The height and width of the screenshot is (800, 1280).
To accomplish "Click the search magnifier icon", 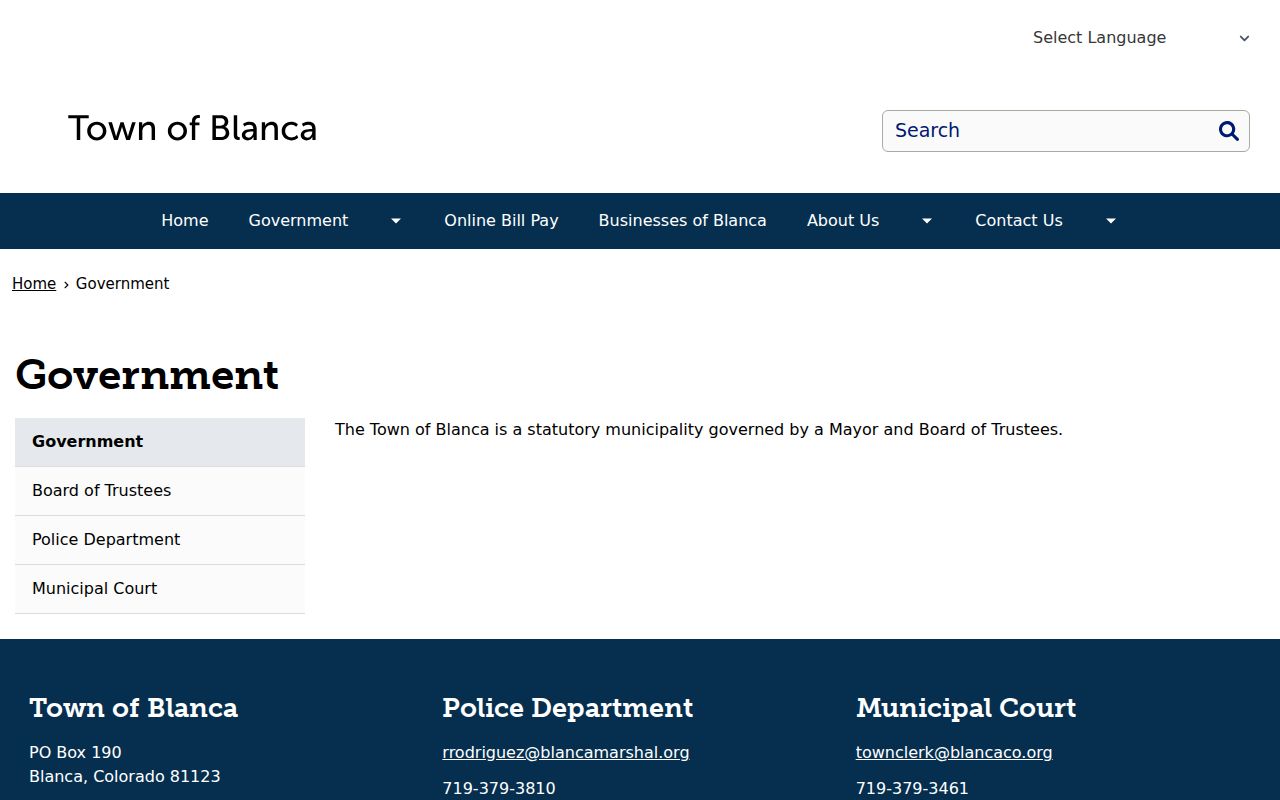I will click(1228, 131).
